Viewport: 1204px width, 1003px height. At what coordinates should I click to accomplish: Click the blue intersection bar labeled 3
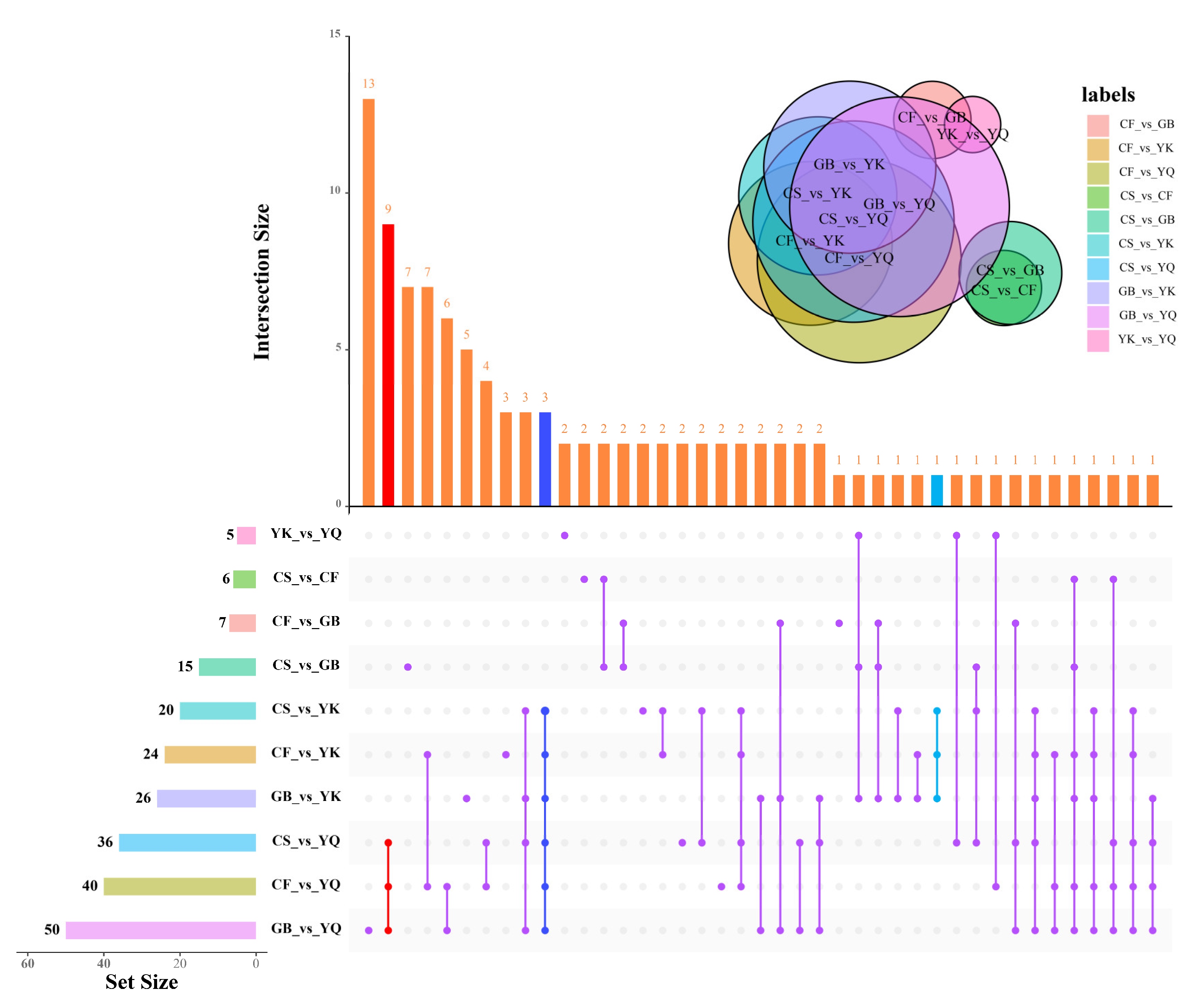pos(545,459)
